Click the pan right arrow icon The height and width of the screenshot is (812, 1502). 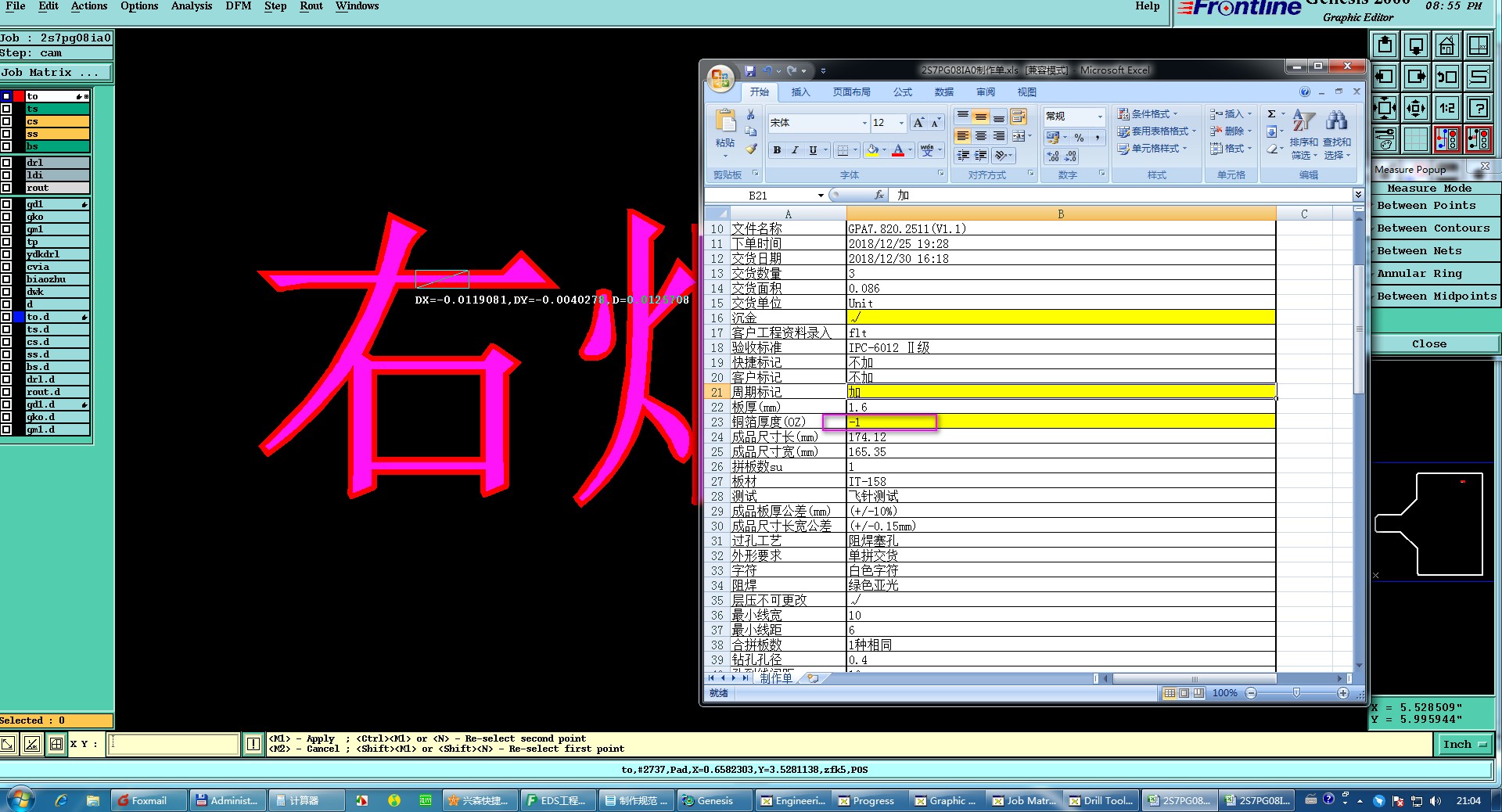(1416, 77)
